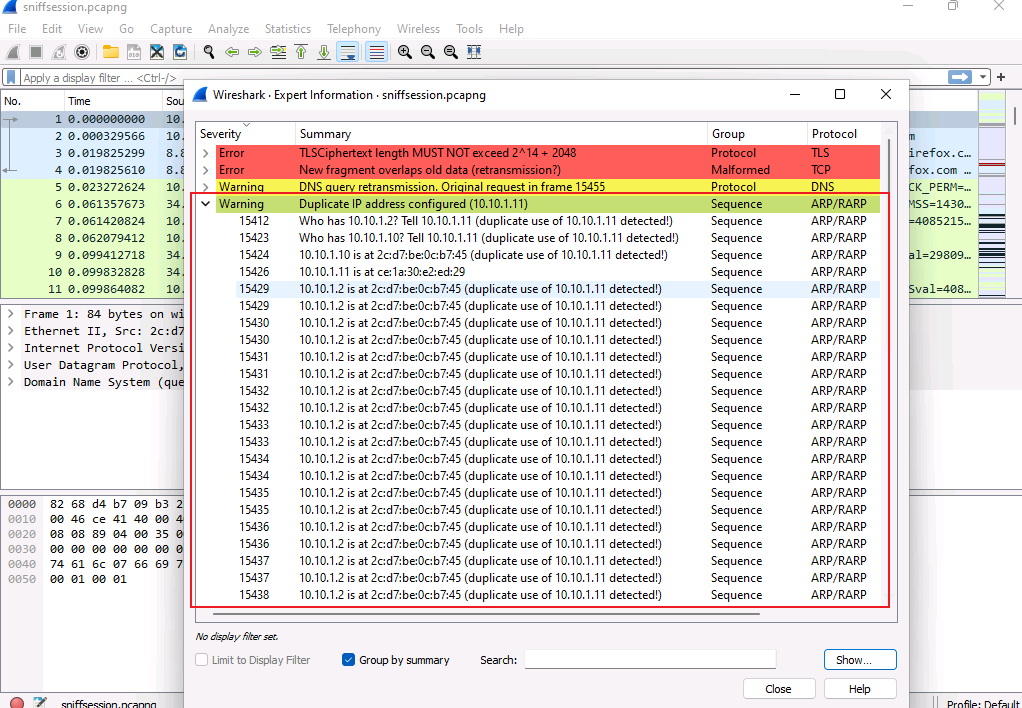The width and height of the screenshot is (1022, 708).
Task: Click the capture options gear icon
Action: coord(82,52)
